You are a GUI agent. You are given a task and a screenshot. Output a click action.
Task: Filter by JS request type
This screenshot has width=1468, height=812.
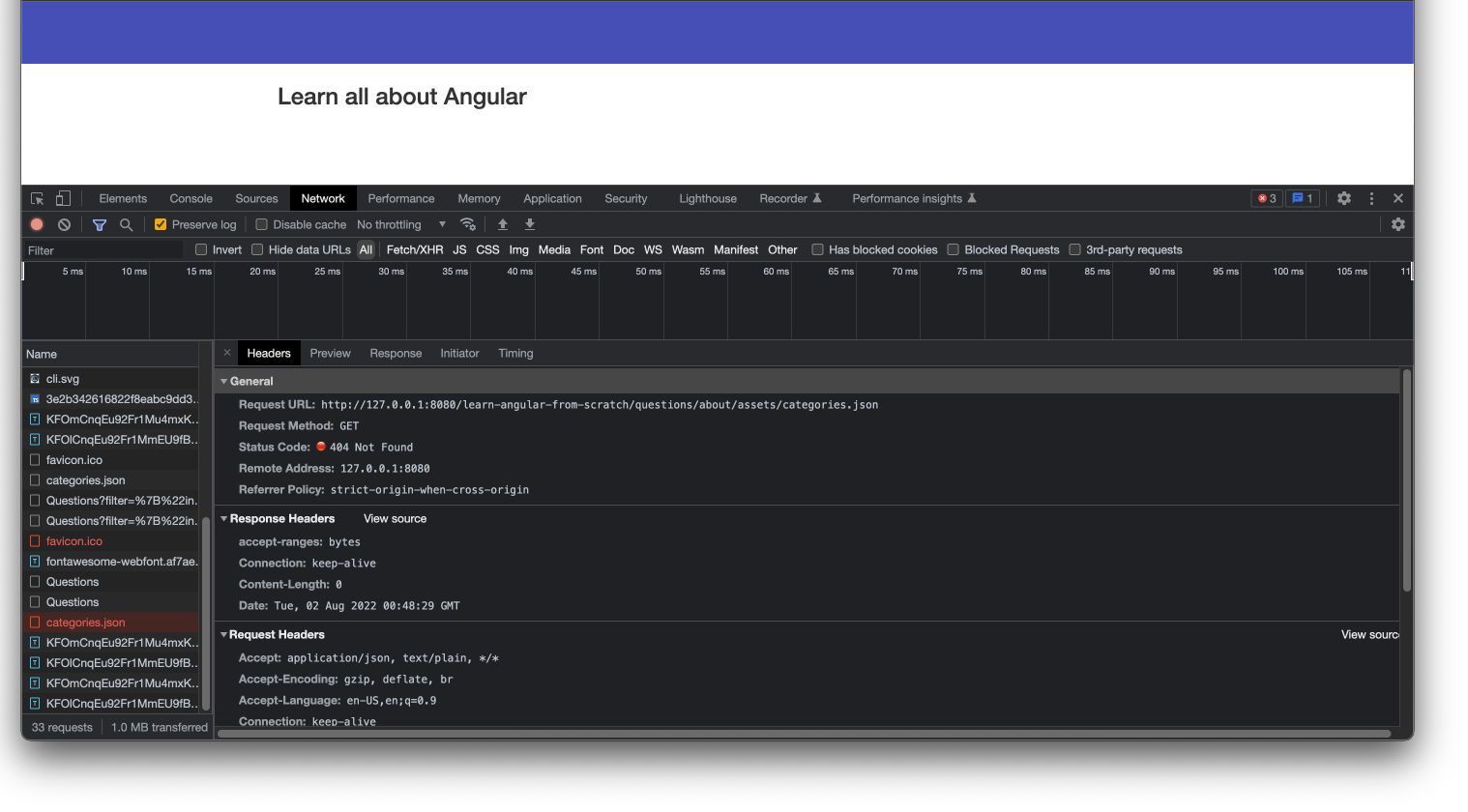459,249
